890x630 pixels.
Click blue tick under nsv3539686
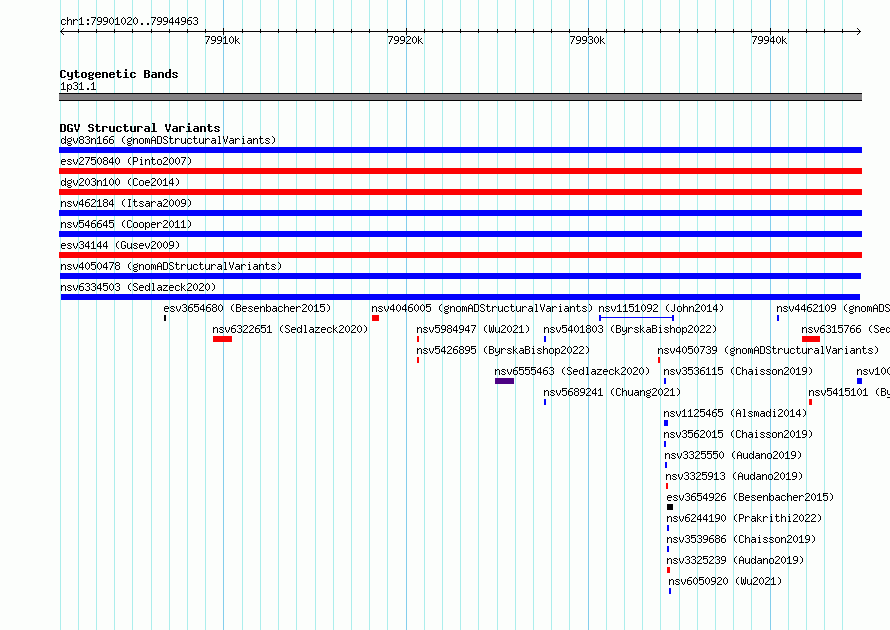[668, 549]
